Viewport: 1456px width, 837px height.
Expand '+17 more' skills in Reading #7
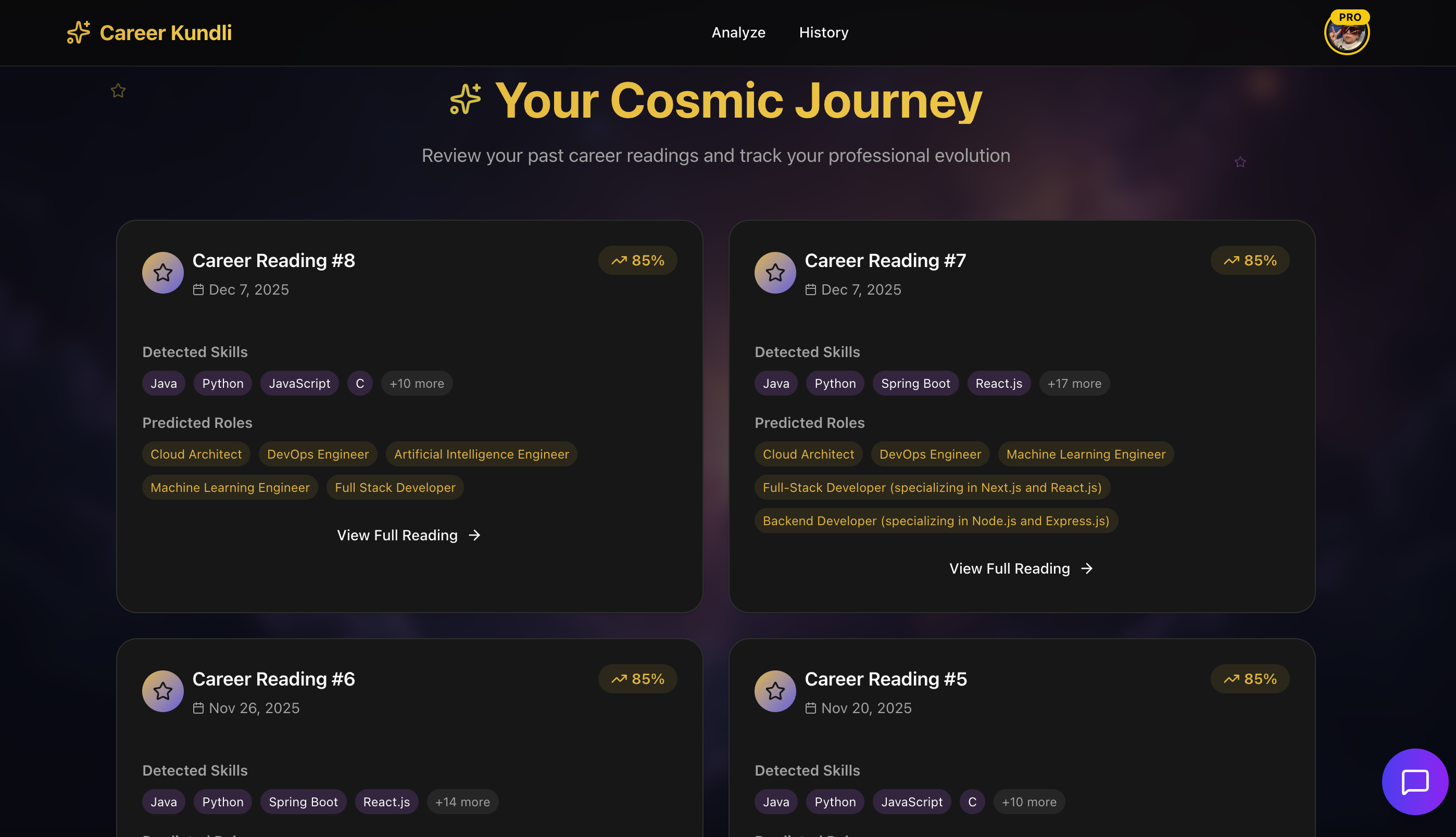(x=1074, y=384)
